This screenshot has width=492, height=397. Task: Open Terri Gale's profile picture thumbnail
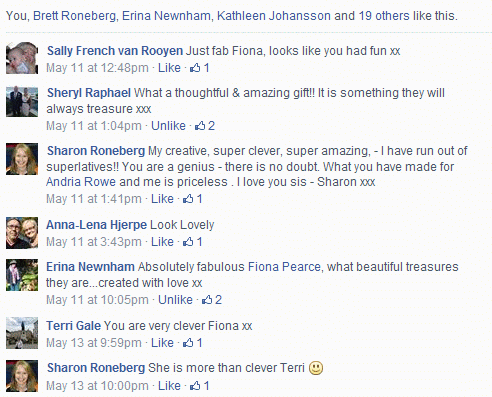click(22, 333)
